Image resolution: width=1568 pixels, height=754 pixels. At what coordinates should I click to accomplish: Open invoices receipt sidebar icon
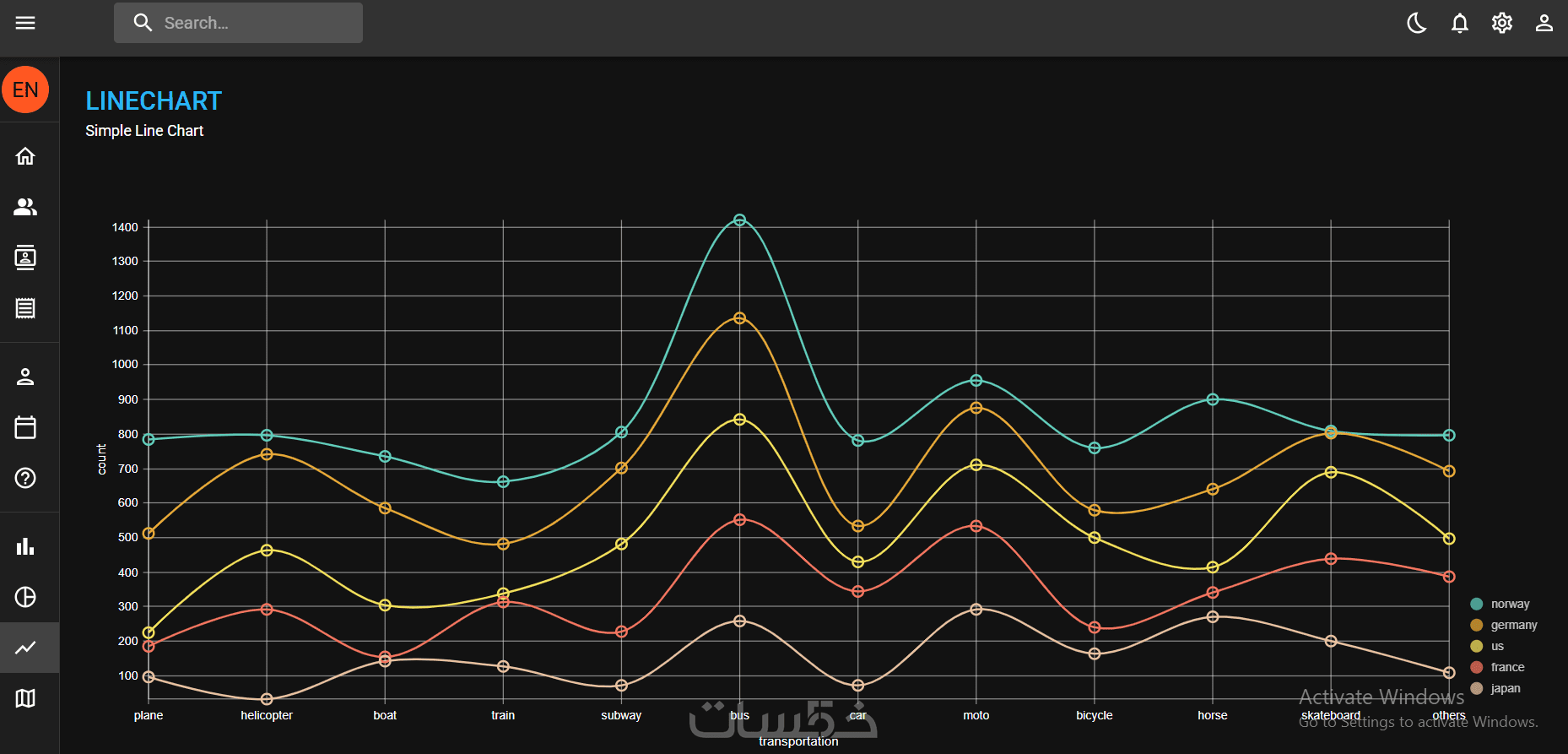[25, 308]
